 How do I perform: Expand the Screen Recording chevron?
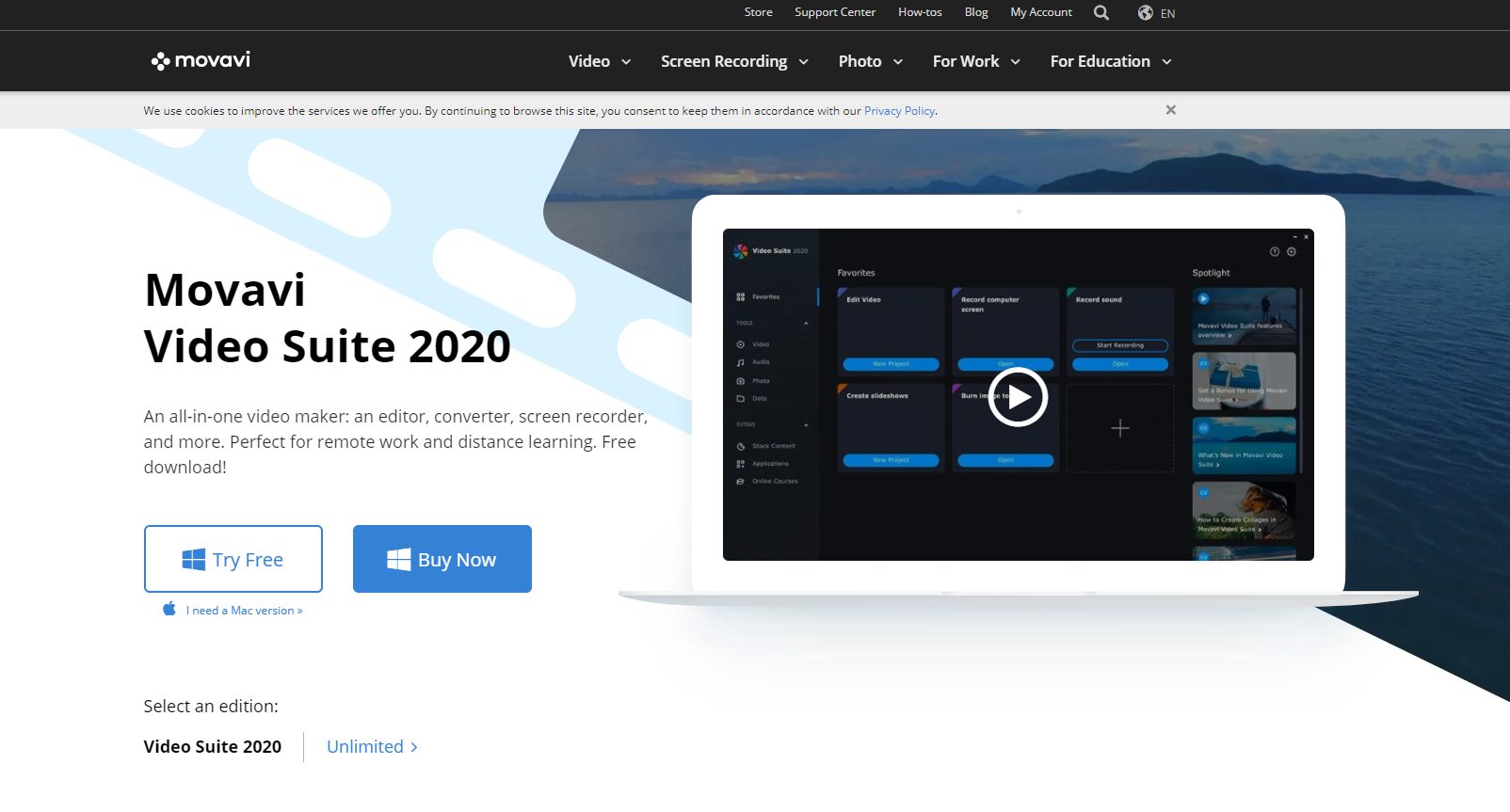(x=804, y=62)
